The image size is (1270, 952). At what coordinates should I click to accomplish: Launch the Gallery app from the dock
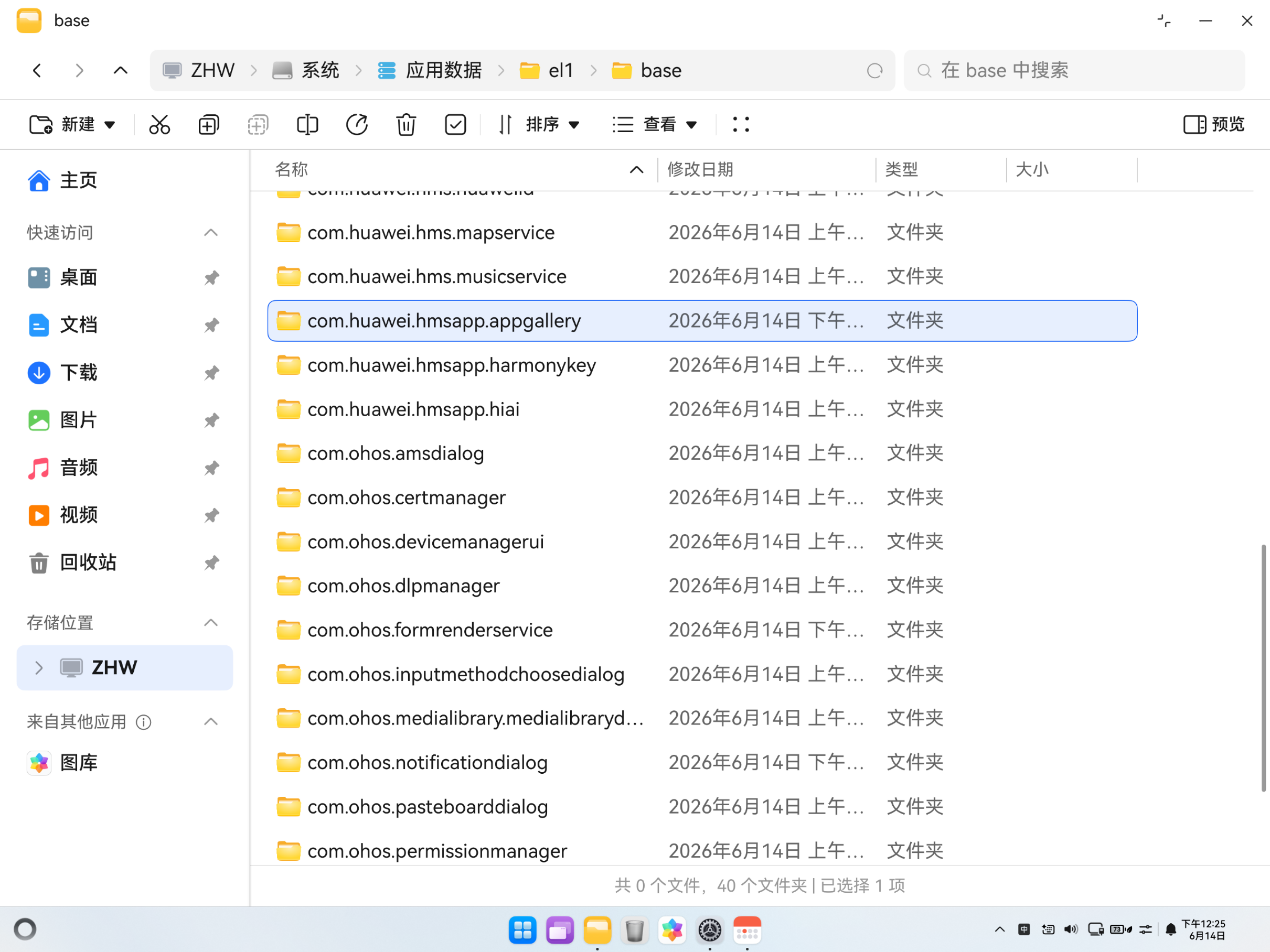pos(672,930)
